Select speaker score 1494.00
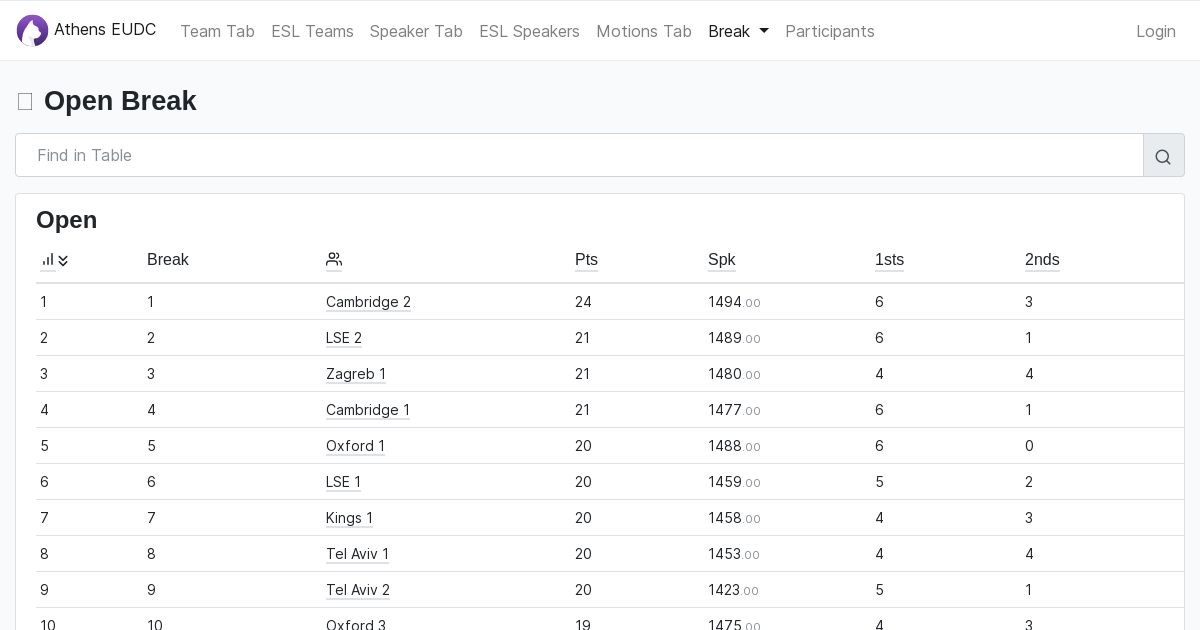Image resolution: width=1200 pixels, height=630 pixels. [734, 302]
